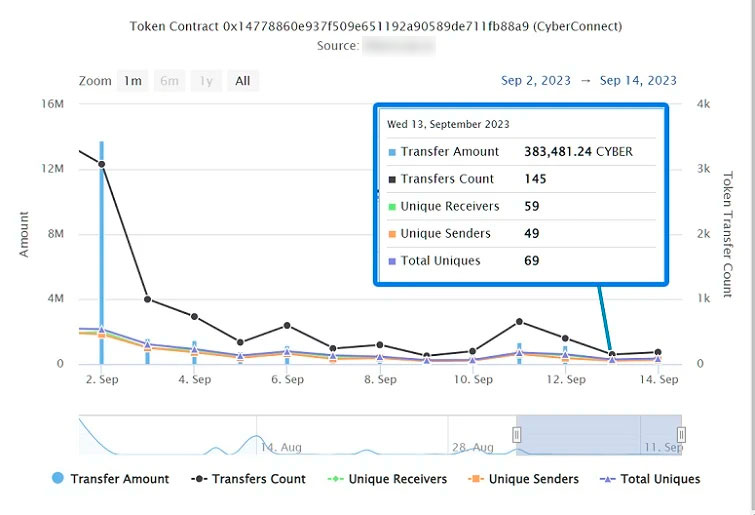Hide the Unique Receivers legend series
Viewport: 755px width, 515px height.
pyautogui.click(x=397, y=479)
